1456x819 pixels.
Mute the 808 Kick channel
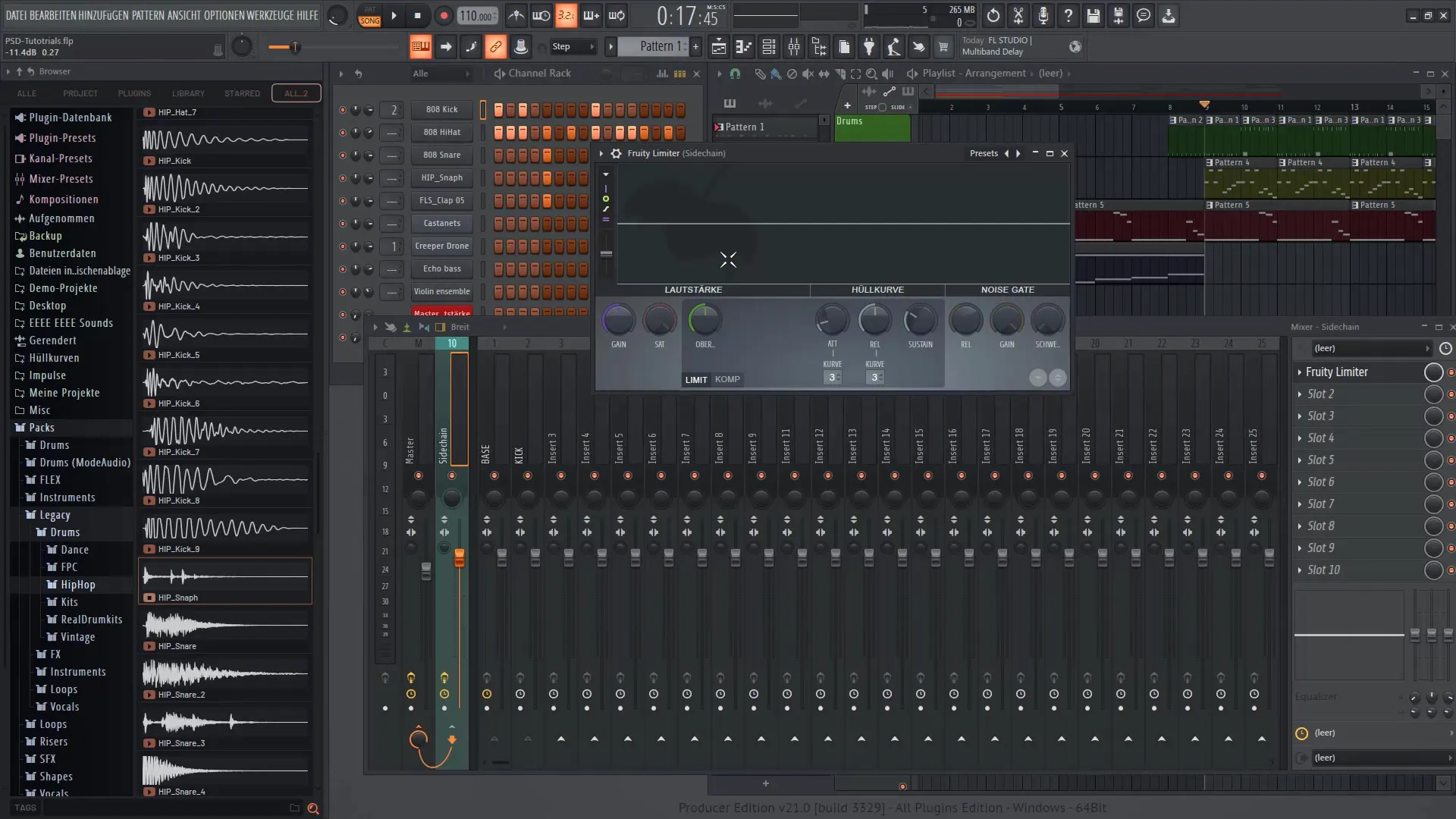(342, 110)
